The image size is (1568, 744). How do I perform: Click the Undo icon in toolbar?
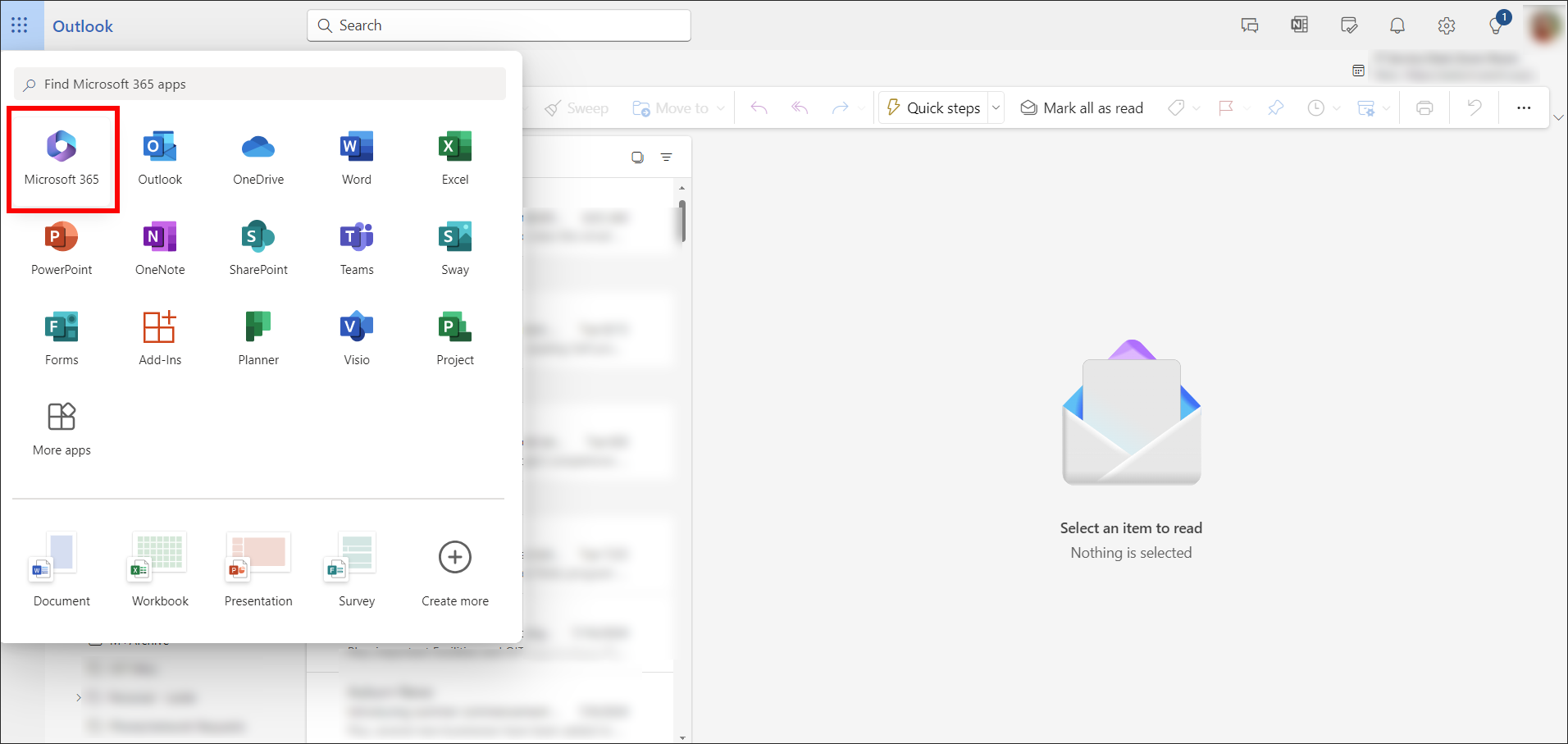[x=1475, y=108]
